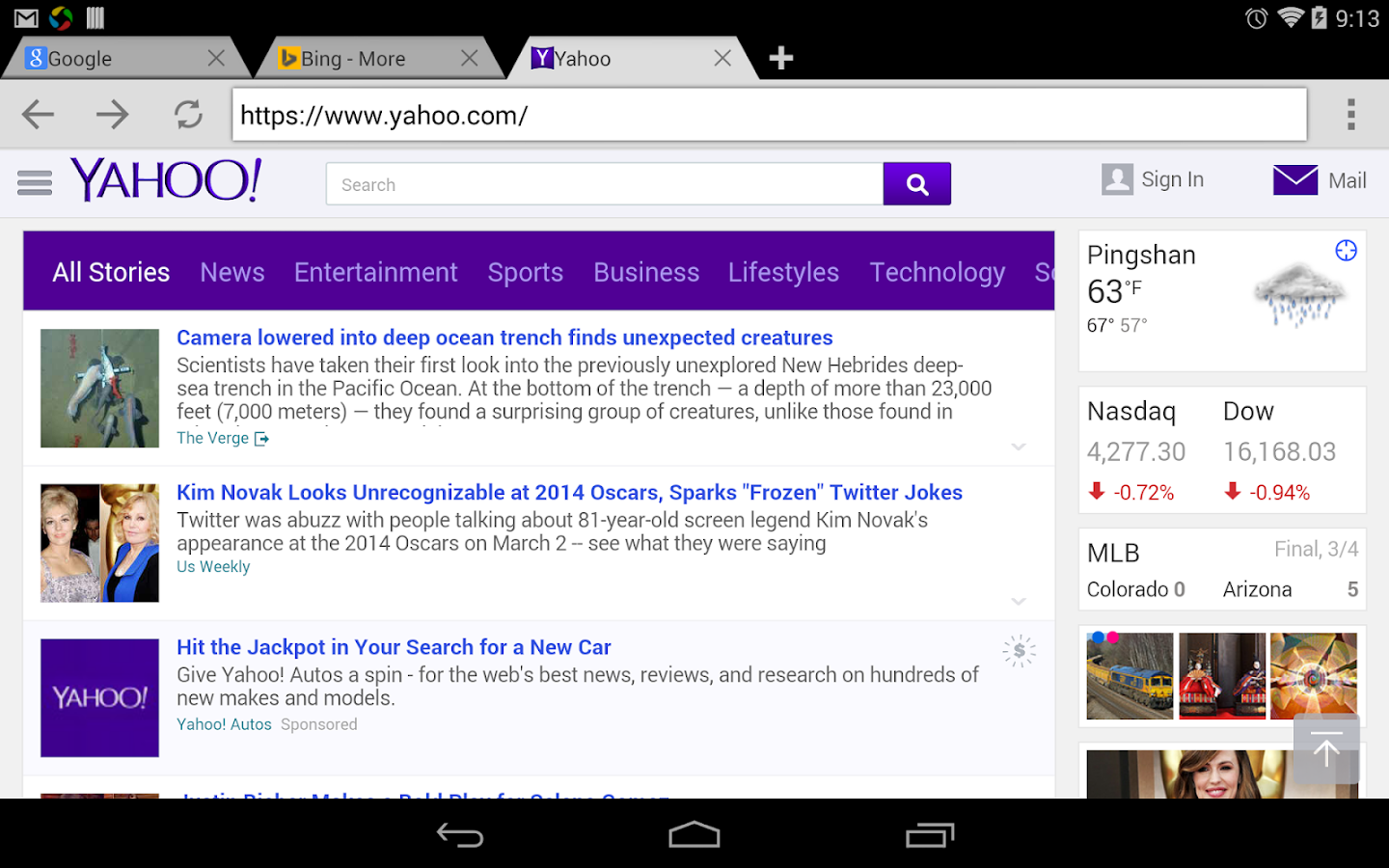
Task: Close the Yahoo tab
Action: click(722, 58)
